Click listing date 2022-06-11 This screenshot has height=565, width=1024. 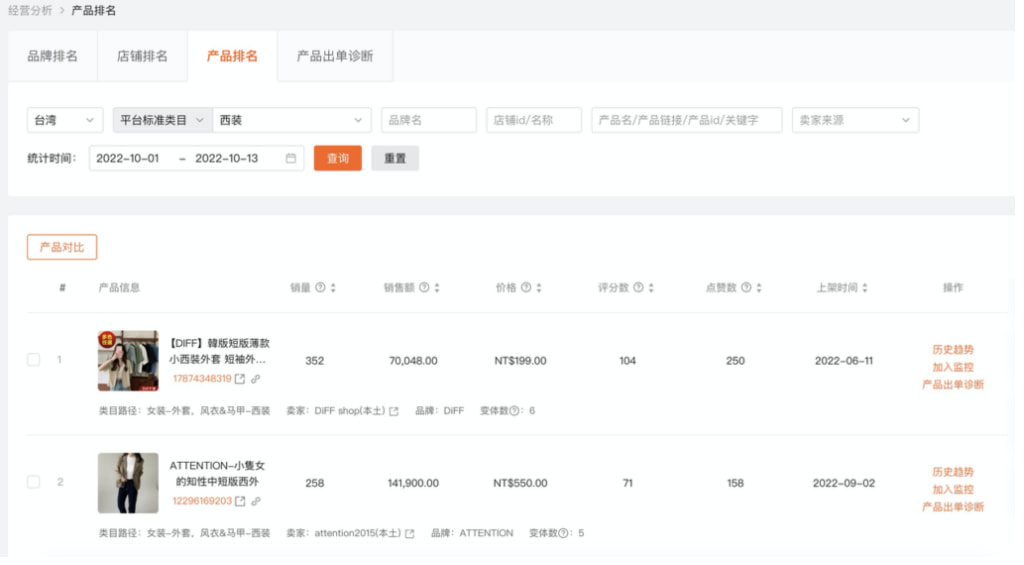pos(844,361)
